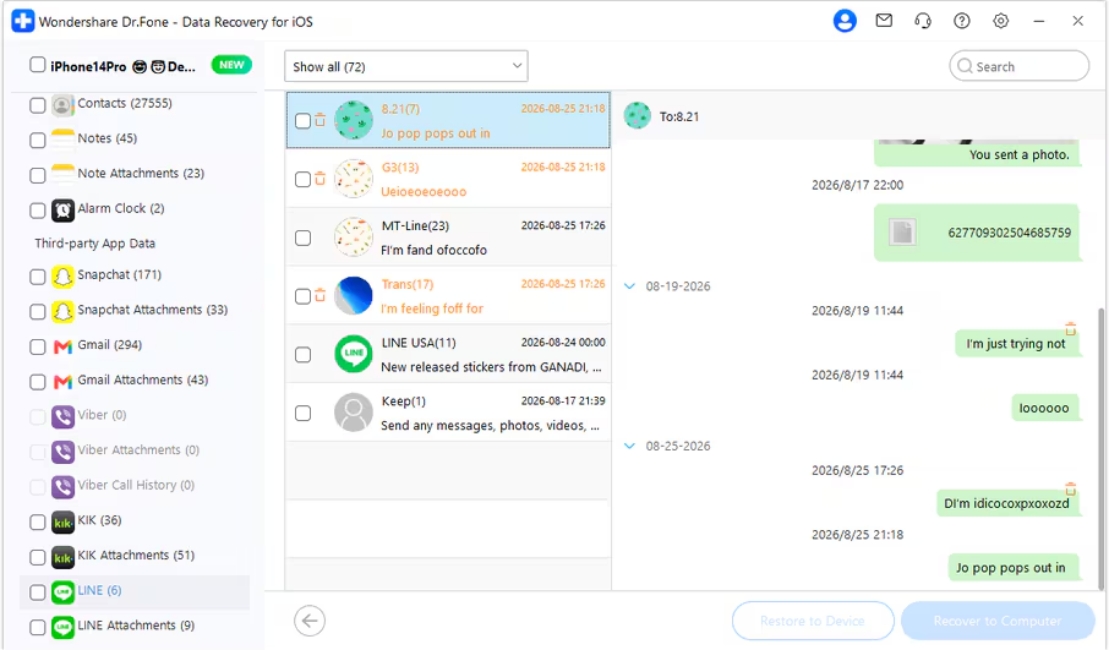
Task: Open the G3(13) conversation
Action: 448,179
